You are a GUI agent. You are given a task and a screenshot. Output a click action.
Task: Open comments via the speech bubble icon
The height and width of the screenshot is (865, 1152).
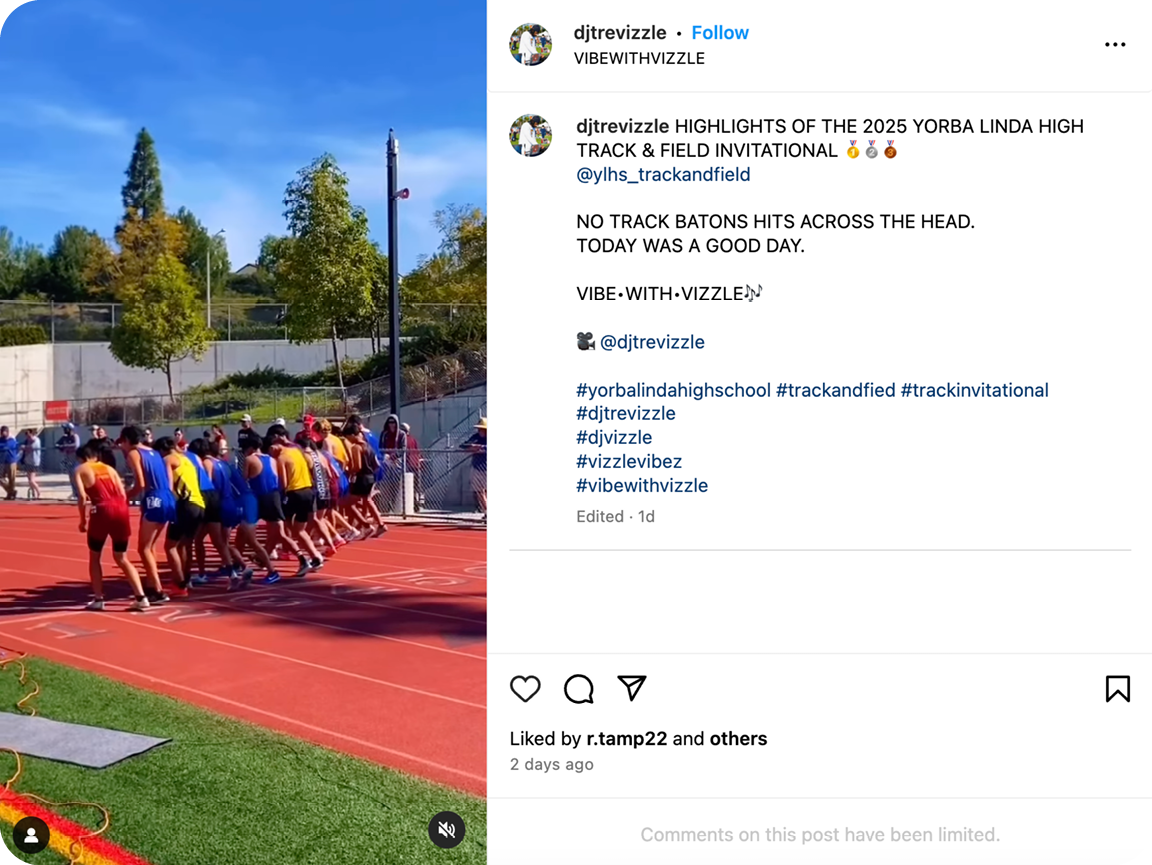pyautogui.click(x=578, y=689)
